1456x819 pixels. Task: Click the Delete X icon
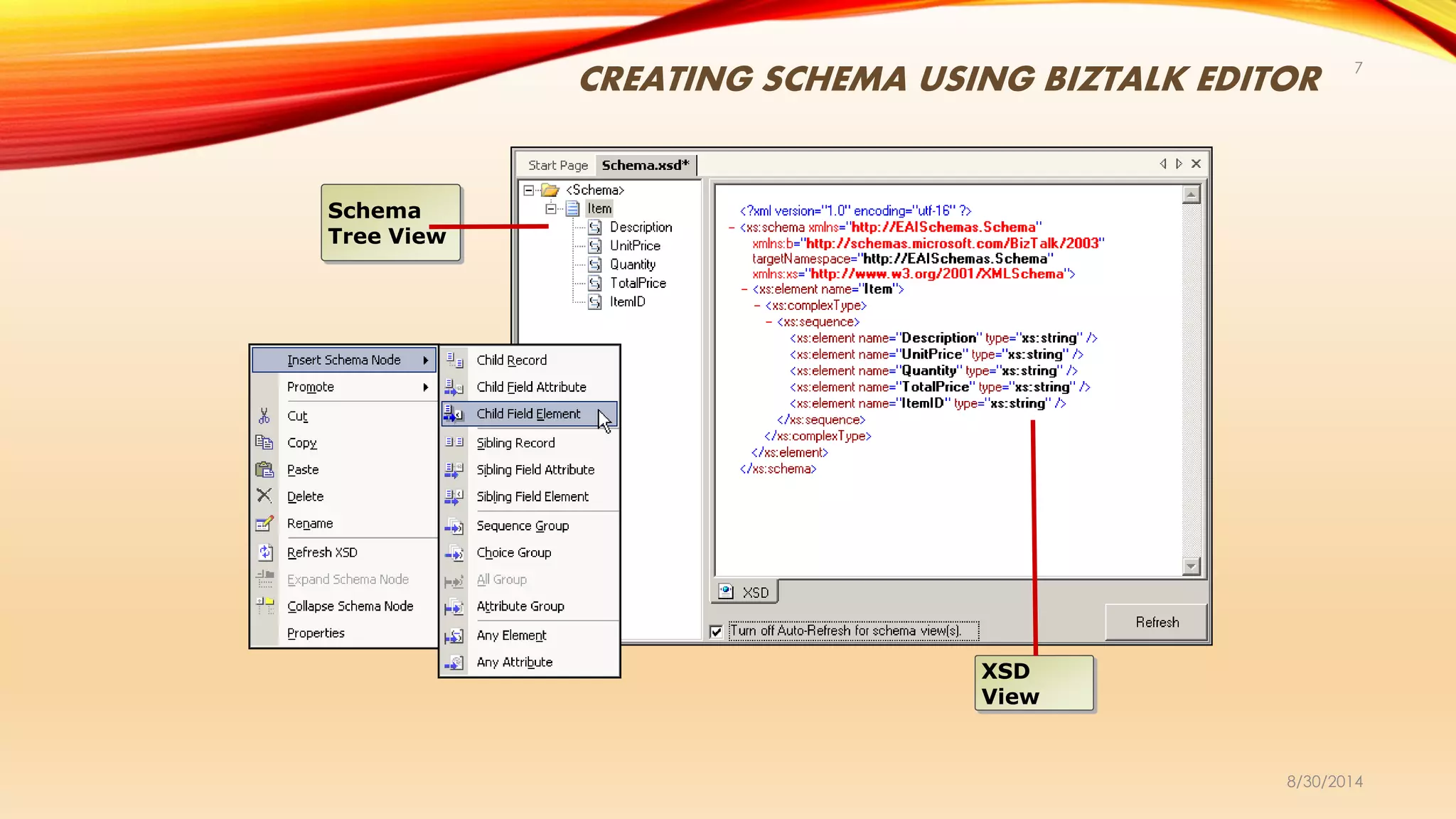[x=264, y=496]
